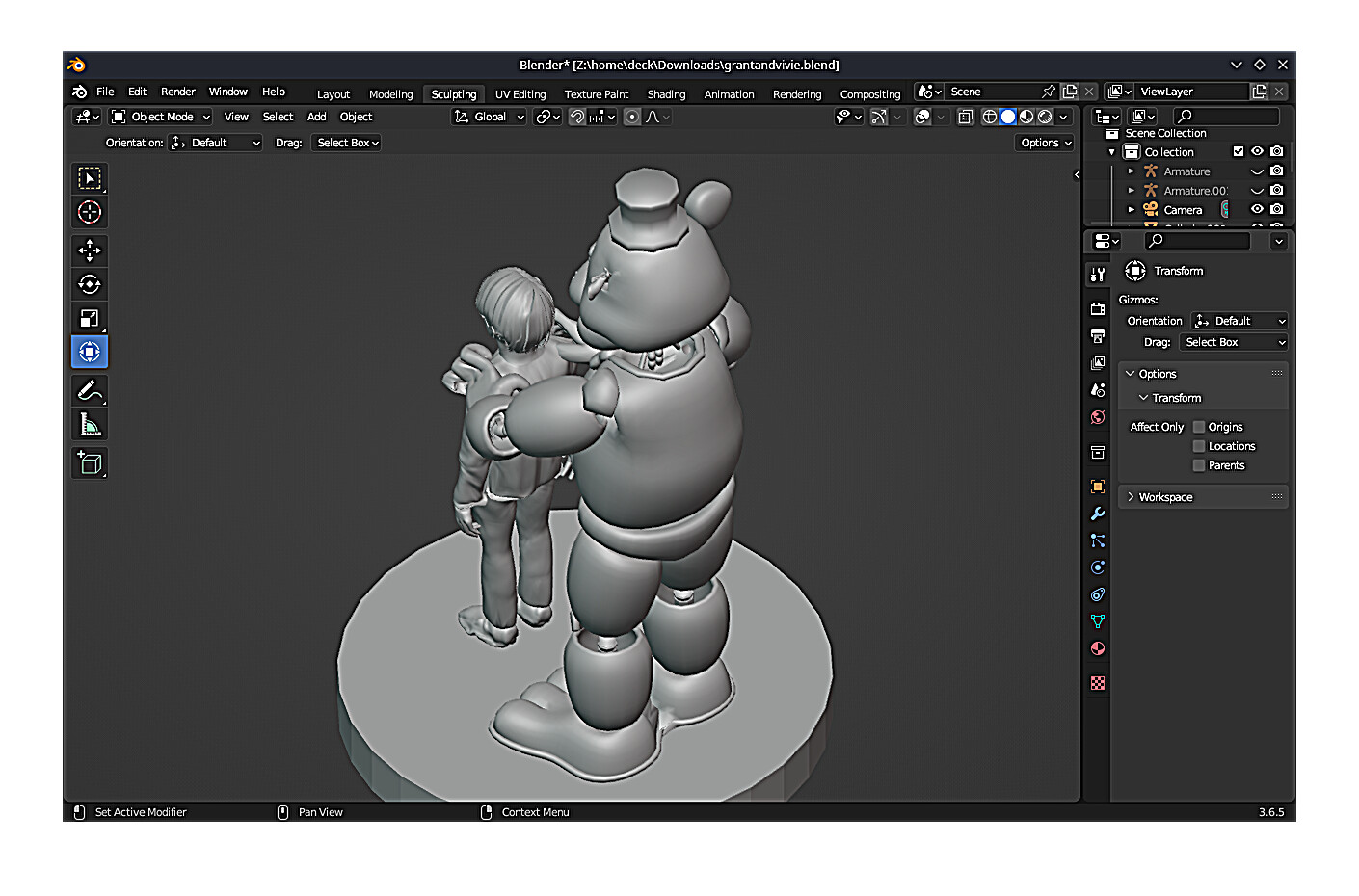This screenshot has width=1359, height=896.
Task: Open the Object Data properties tab
Action: point(1097,621)
